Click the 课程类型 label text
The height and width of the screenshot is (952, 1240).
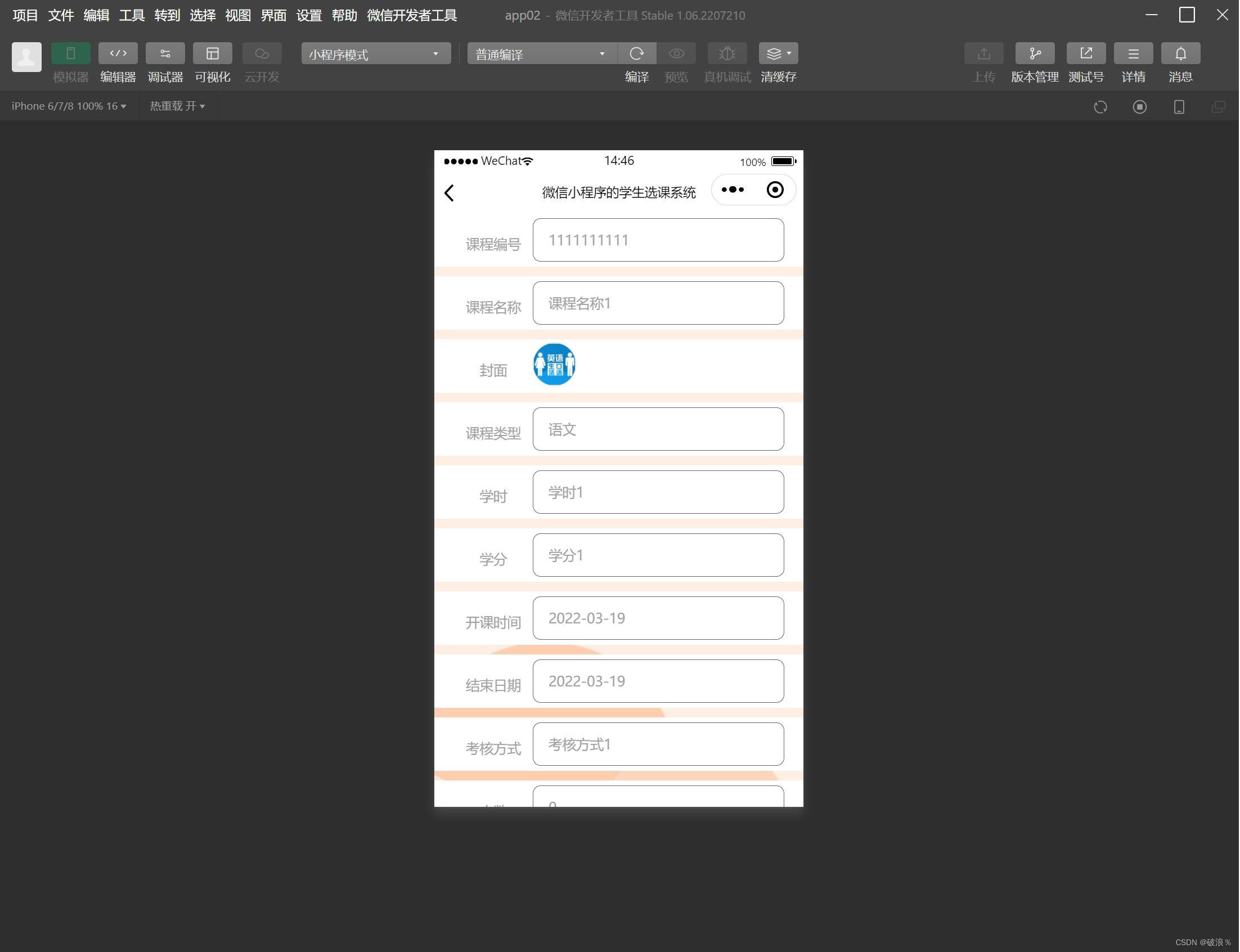(493, 433)
